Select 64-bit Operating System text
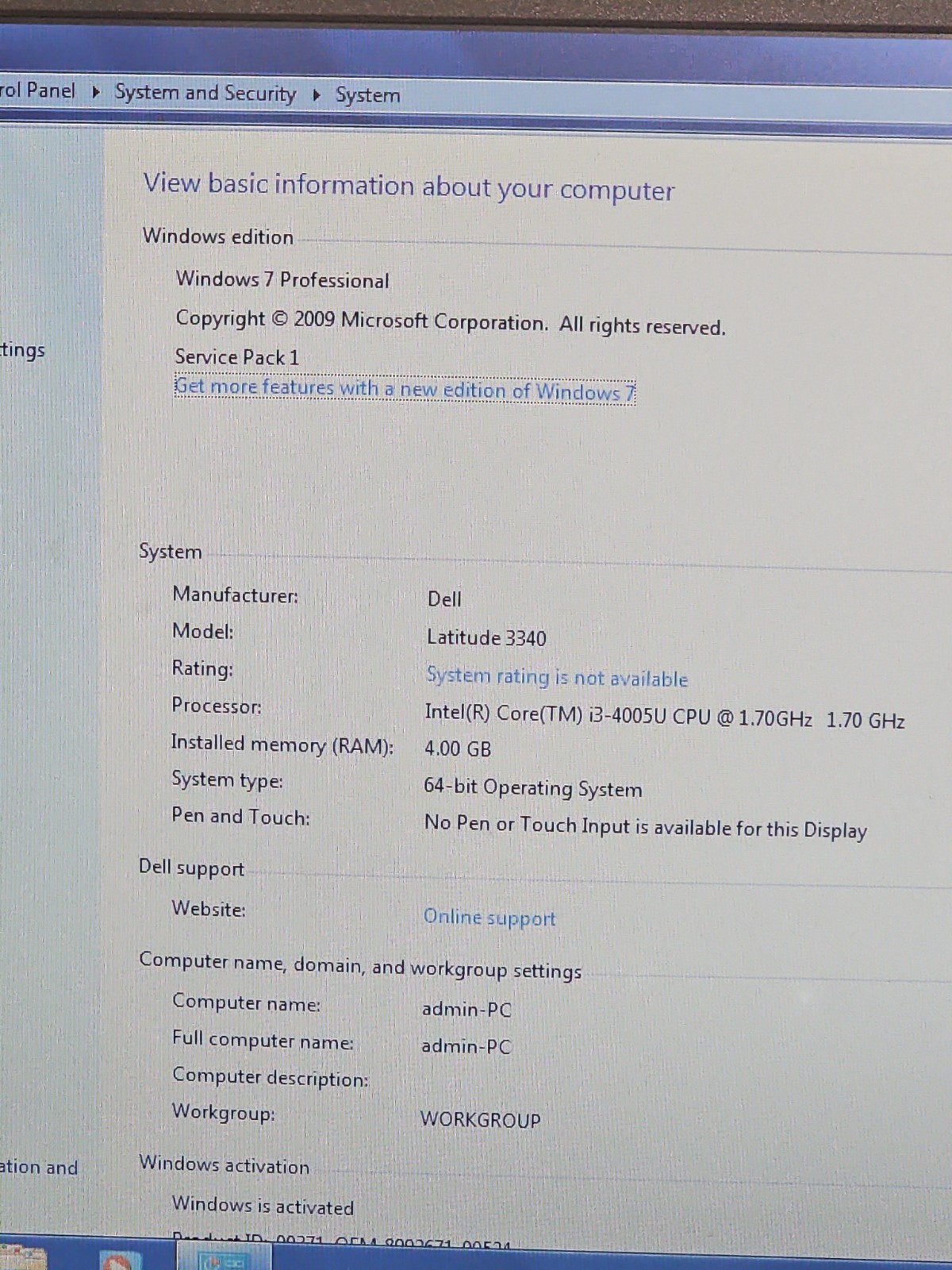952x1270 pixels. [532, 787]
